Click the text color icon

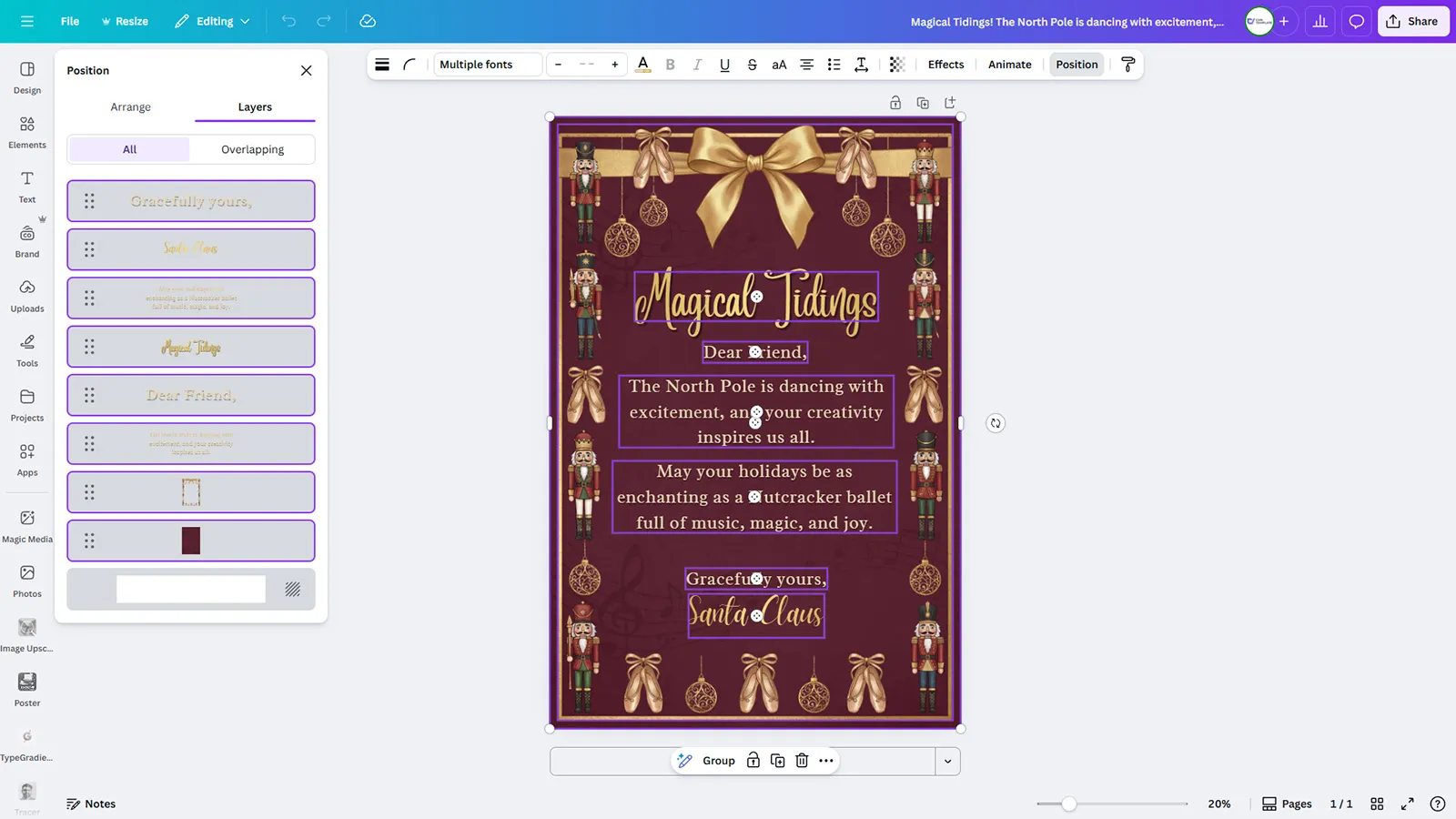pyautogui.click(x=642, y=65)
